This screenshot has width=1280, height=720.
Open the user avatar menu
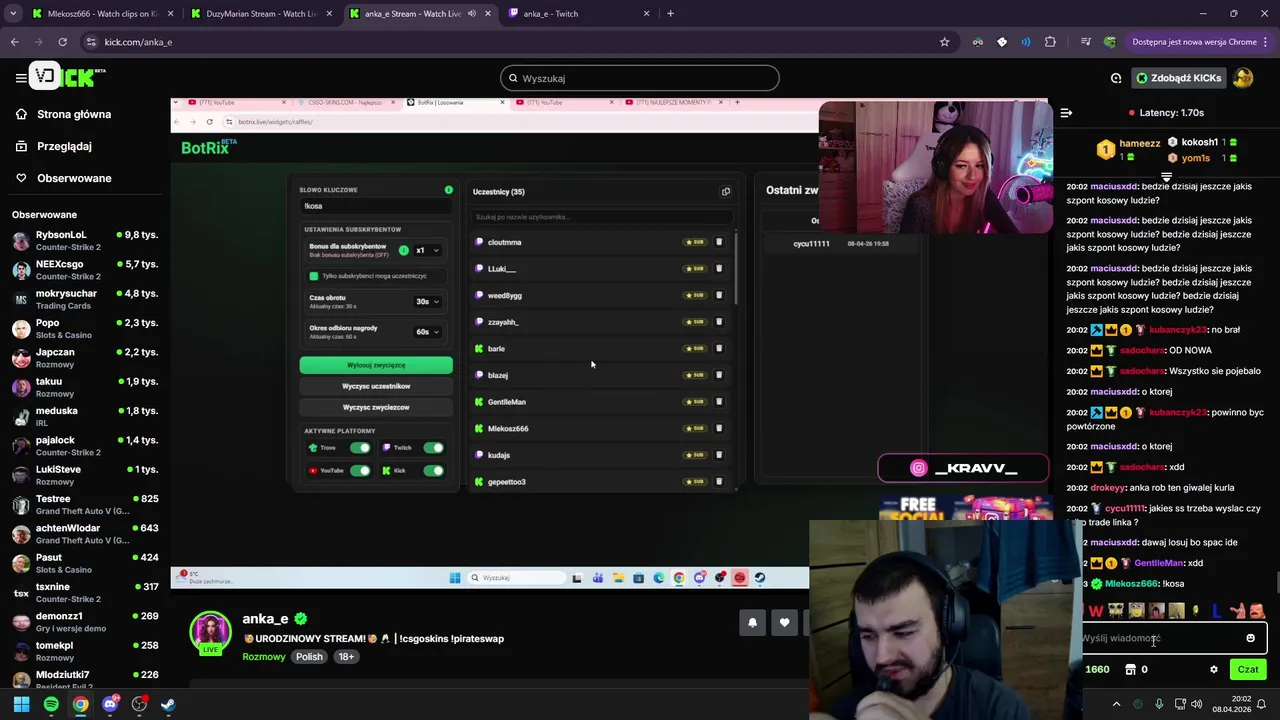pyautogui.click(x=1243, y=78)
